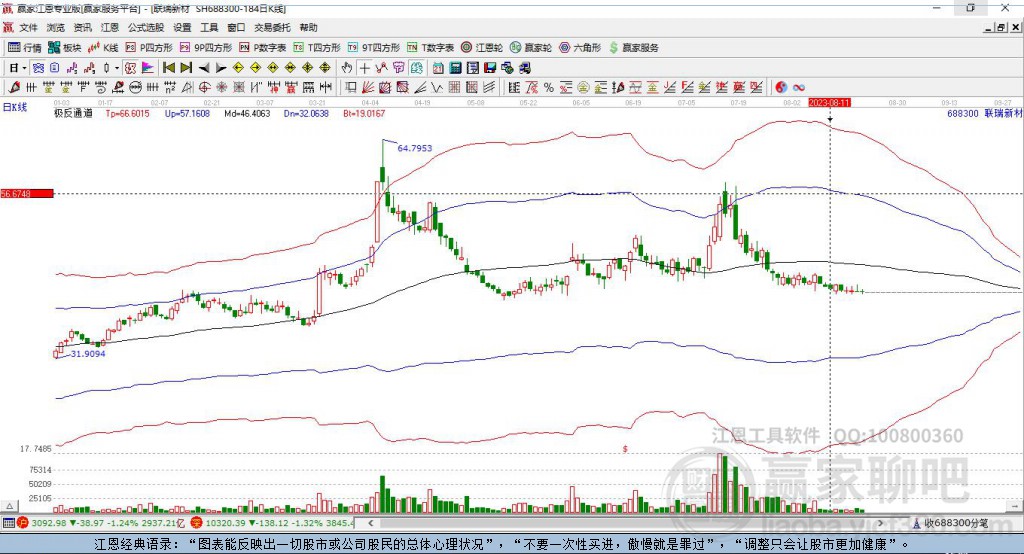The width and height of the screenshot is (1024, 554).
Task: Collapse volume panel with triangle button
Action: pos(9,506)
